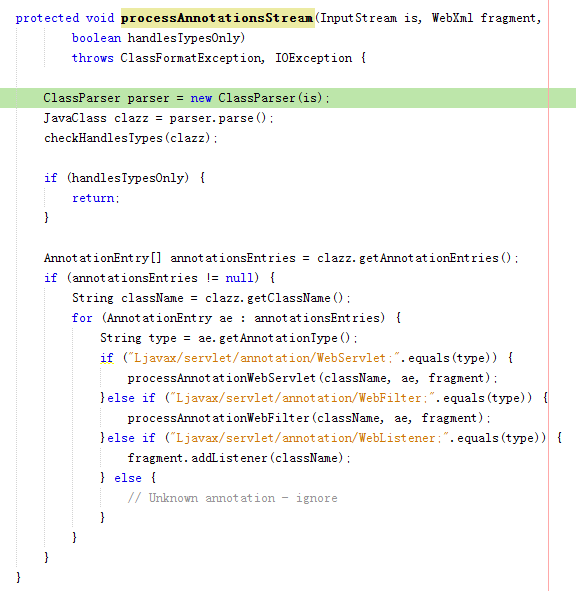The image size is (576, 591).
Task: Click the WebListener annotation string literal
Action: click(x=309, y=438)
